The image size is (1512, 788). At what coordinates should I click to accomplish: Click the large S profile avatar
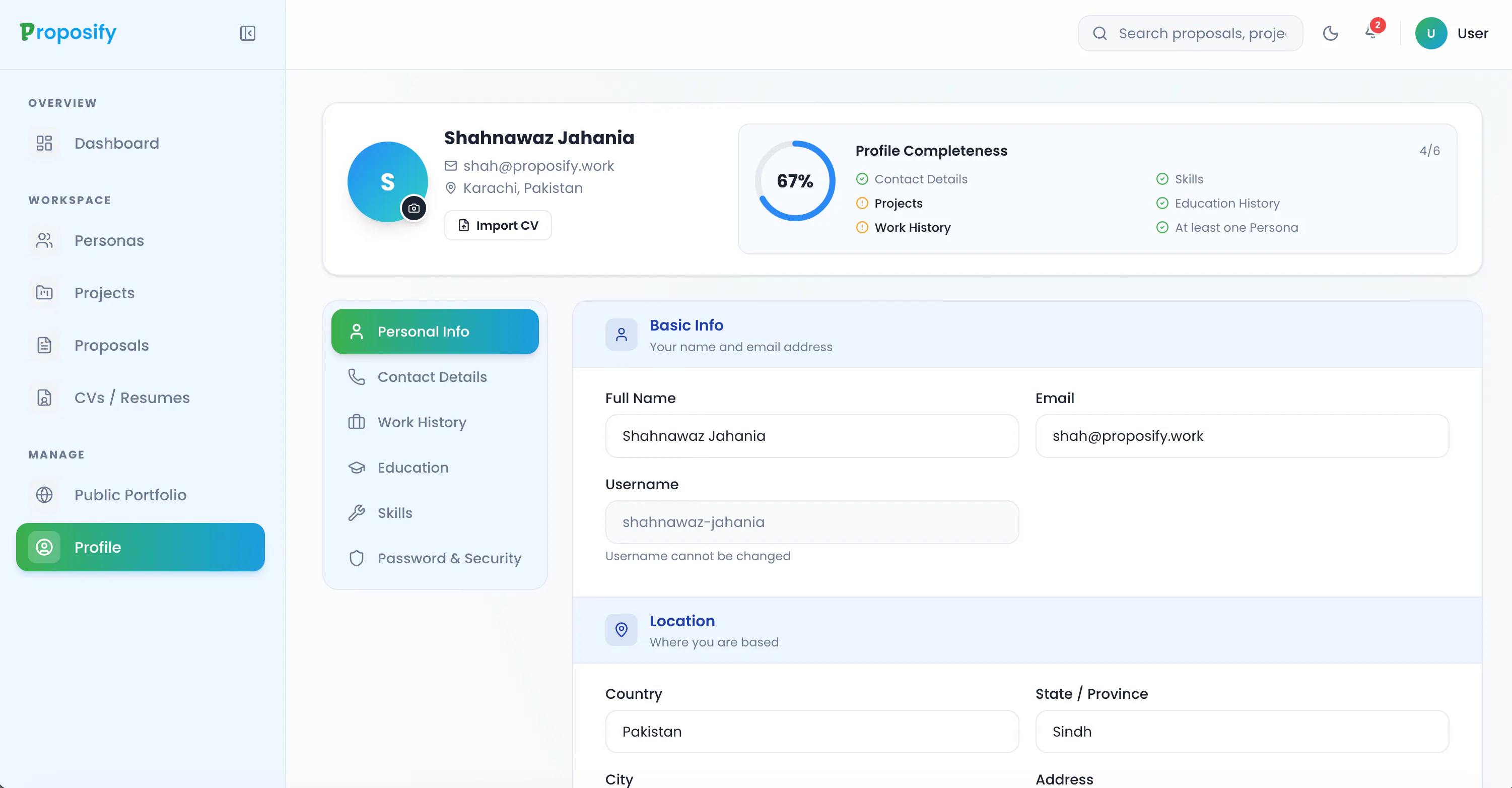tap(387, 182)
